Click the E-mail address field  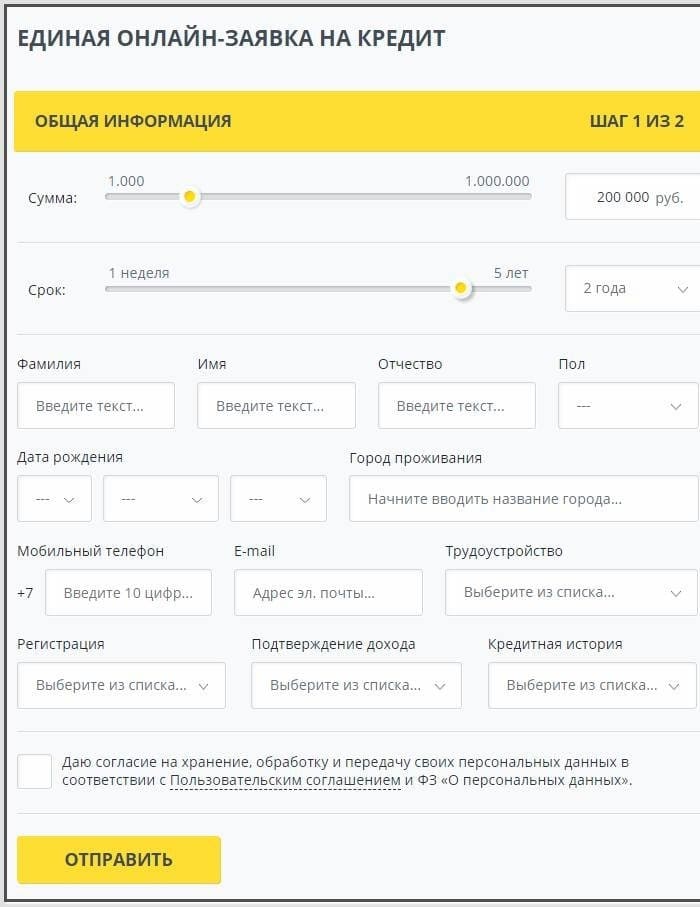coord(328,593)
